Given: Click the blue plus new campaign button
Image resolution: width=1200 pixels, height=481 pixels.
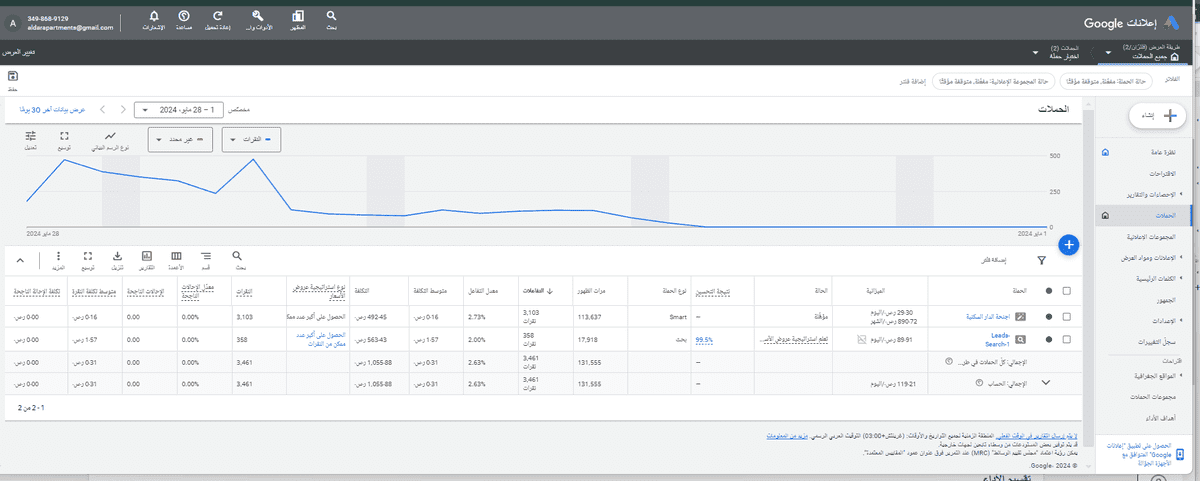Looking at the screenshot, I should pos(1068,244).
